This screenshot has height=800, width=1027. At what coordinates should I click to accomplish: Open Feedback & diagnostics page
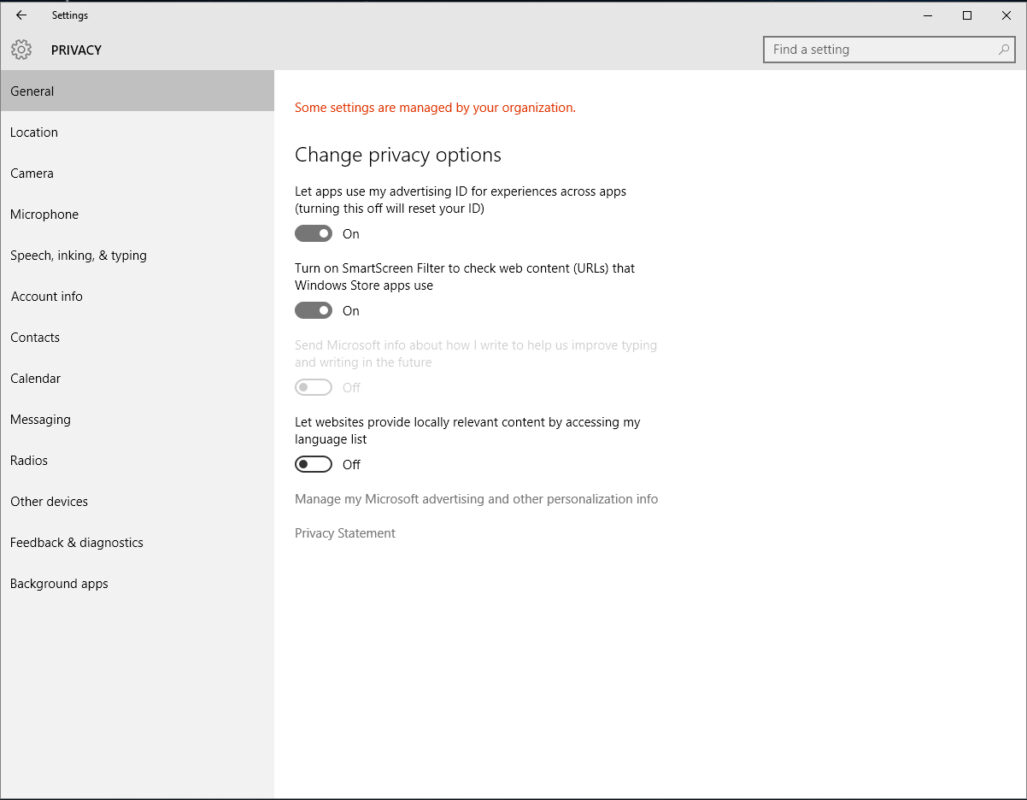tap(137, 543)
